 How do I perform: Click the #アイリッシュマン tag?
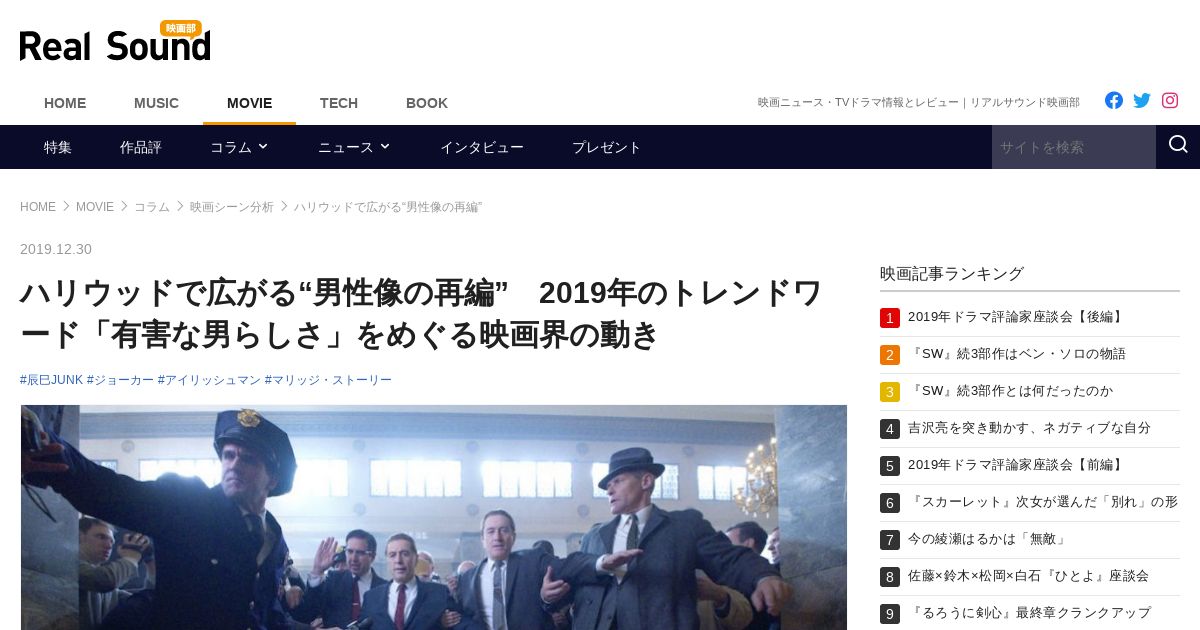209,380
